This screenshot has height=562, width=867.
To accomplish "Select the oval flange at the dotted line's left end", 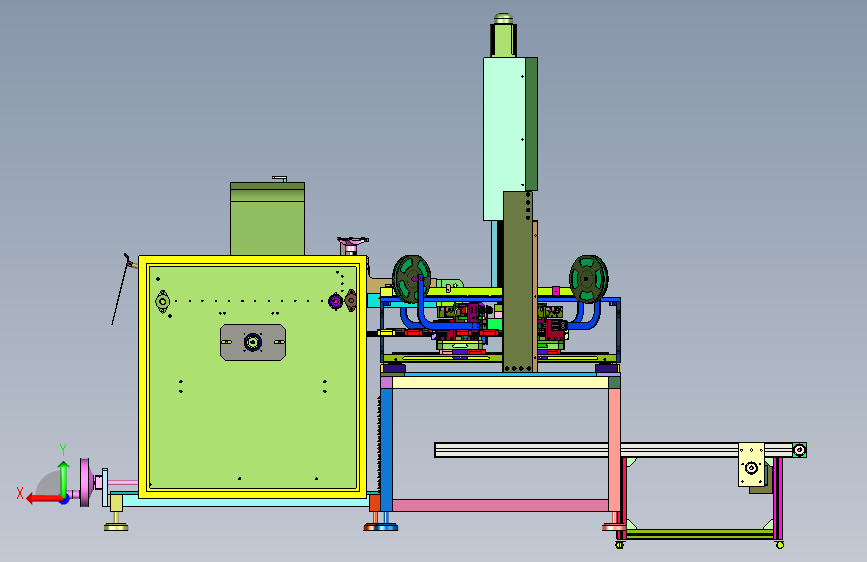I will (x=163, y=302).
